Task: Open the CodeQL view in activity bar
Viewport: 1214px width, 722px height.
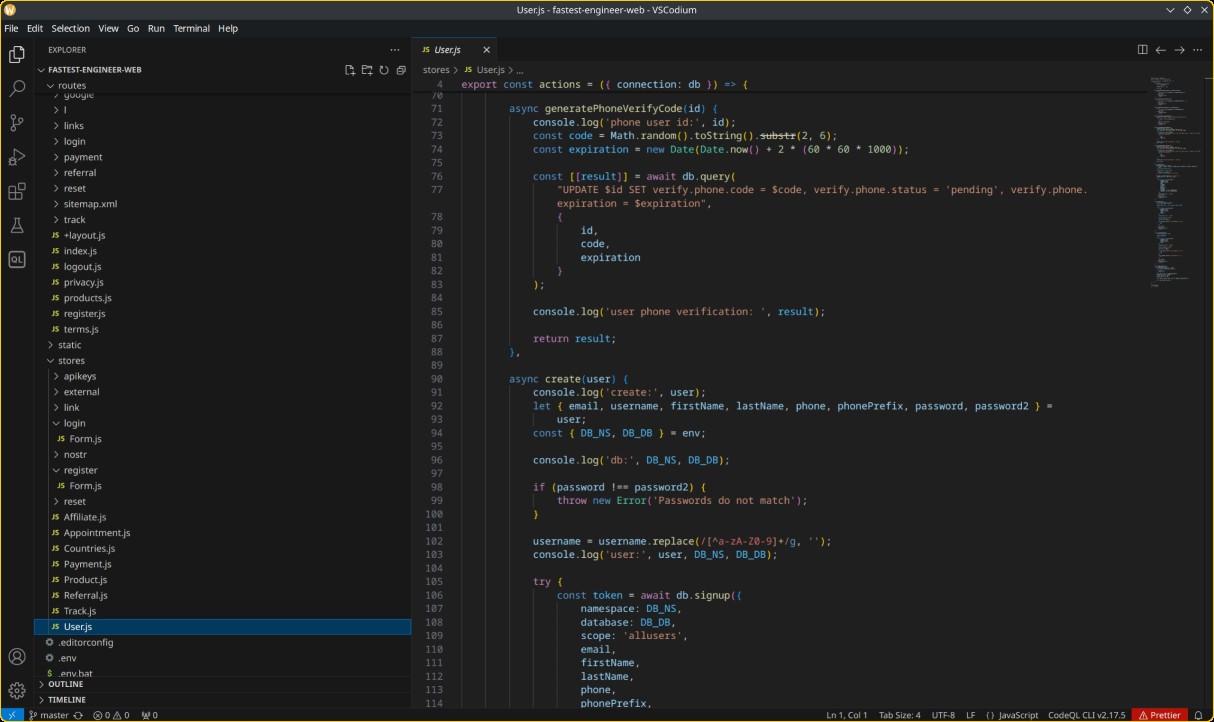Action: click(x=17, y=260)
